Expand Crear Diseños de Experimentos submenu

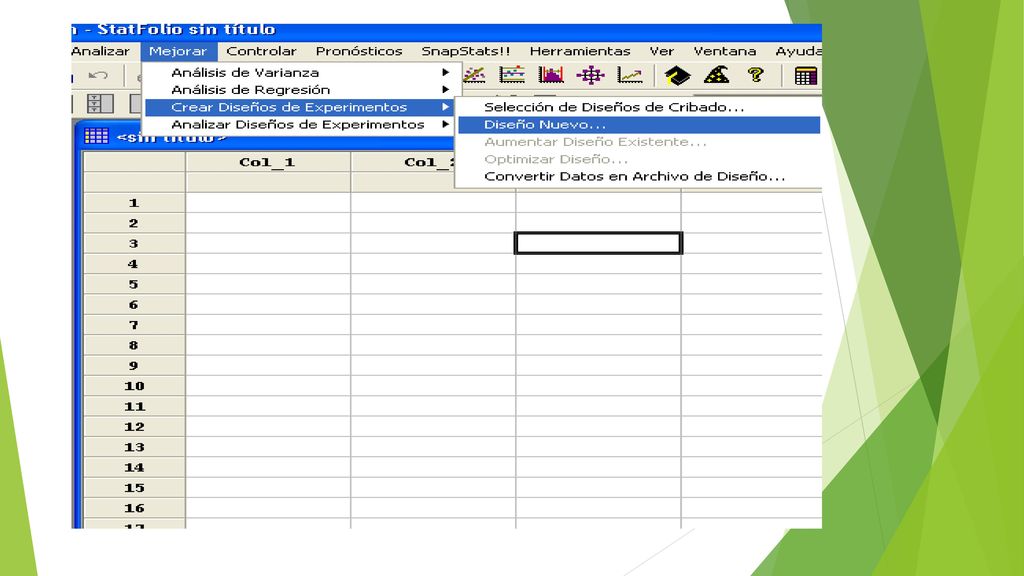[x=299, y=107]
